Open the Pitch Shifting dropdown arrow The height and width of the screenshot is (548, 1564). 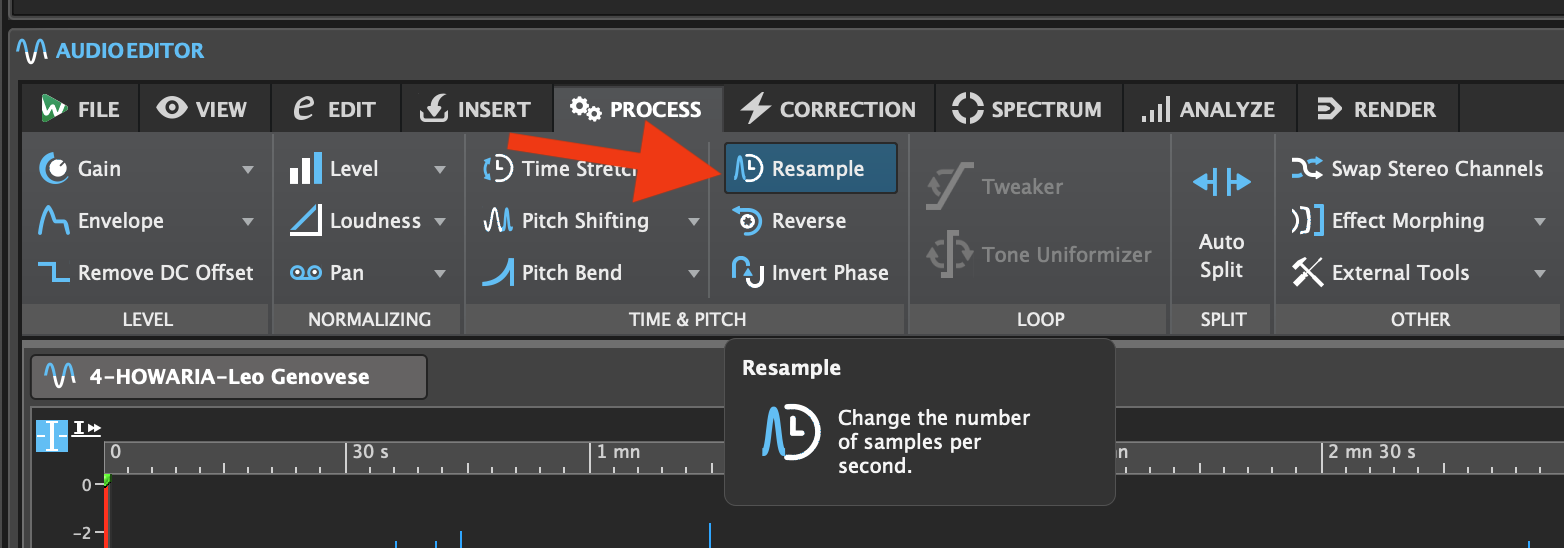pyautogui.click(x=694, y=221)
